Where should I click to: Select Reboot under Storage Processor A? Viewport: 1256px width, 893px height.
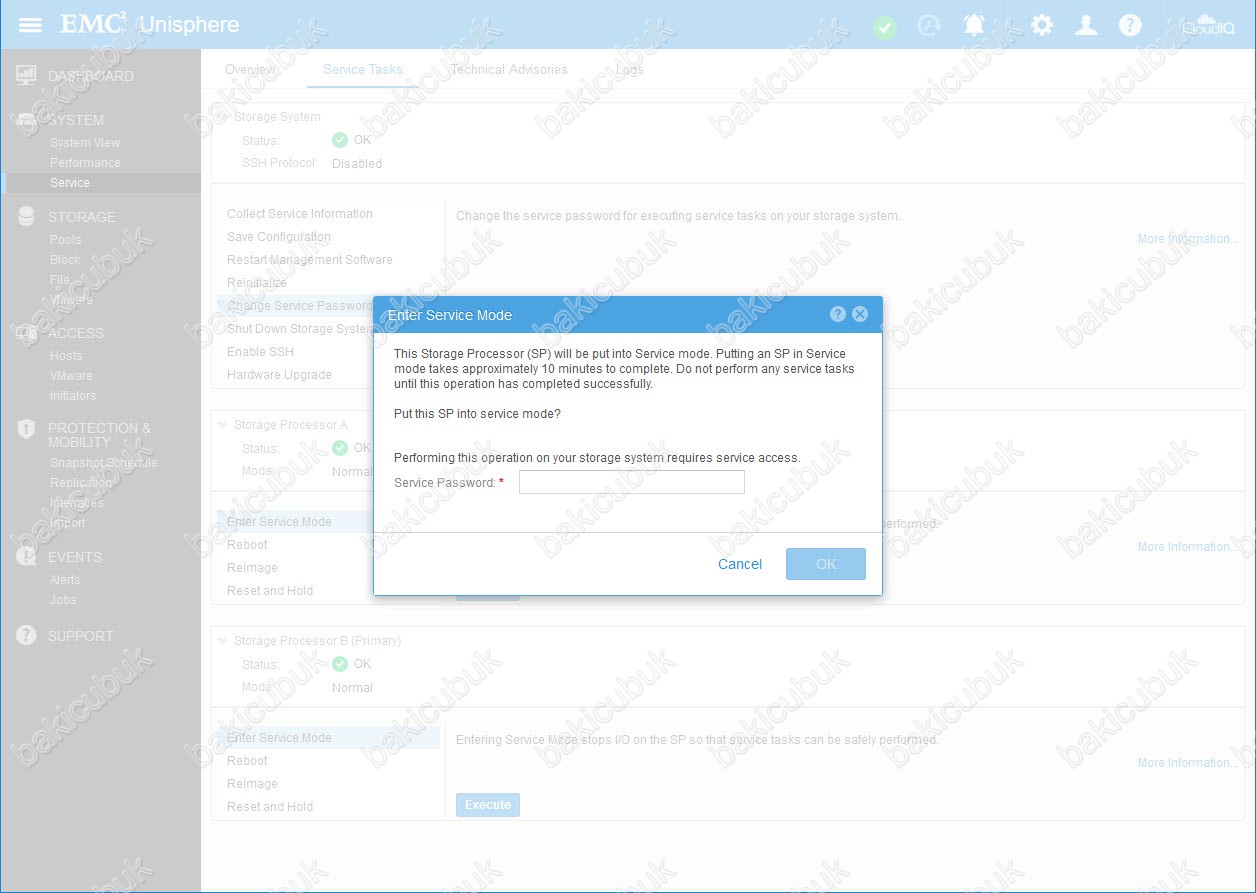click(x=247, y=545)
